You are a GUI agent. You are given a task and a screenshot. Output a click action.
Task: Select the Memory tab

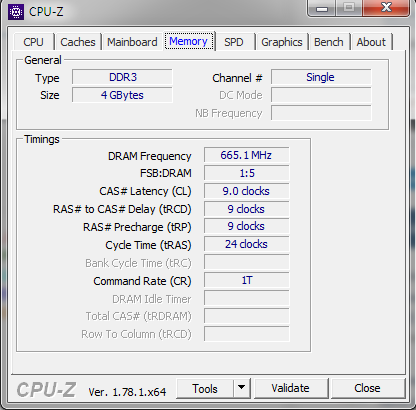189,41
